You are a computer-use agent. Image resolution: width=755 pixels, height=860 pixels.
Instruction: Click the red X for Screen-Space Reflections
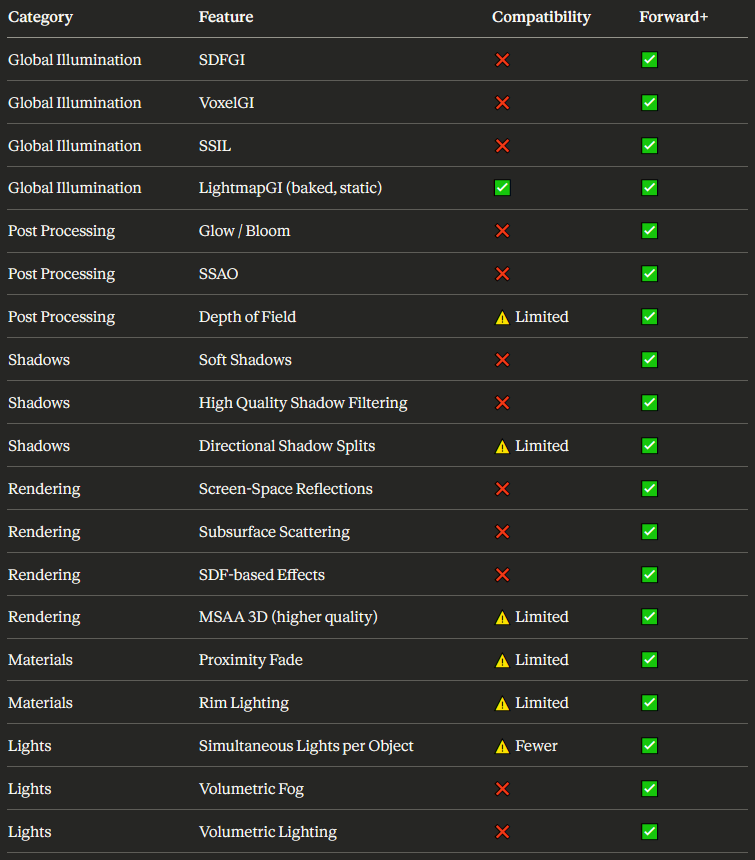(502, 489)
